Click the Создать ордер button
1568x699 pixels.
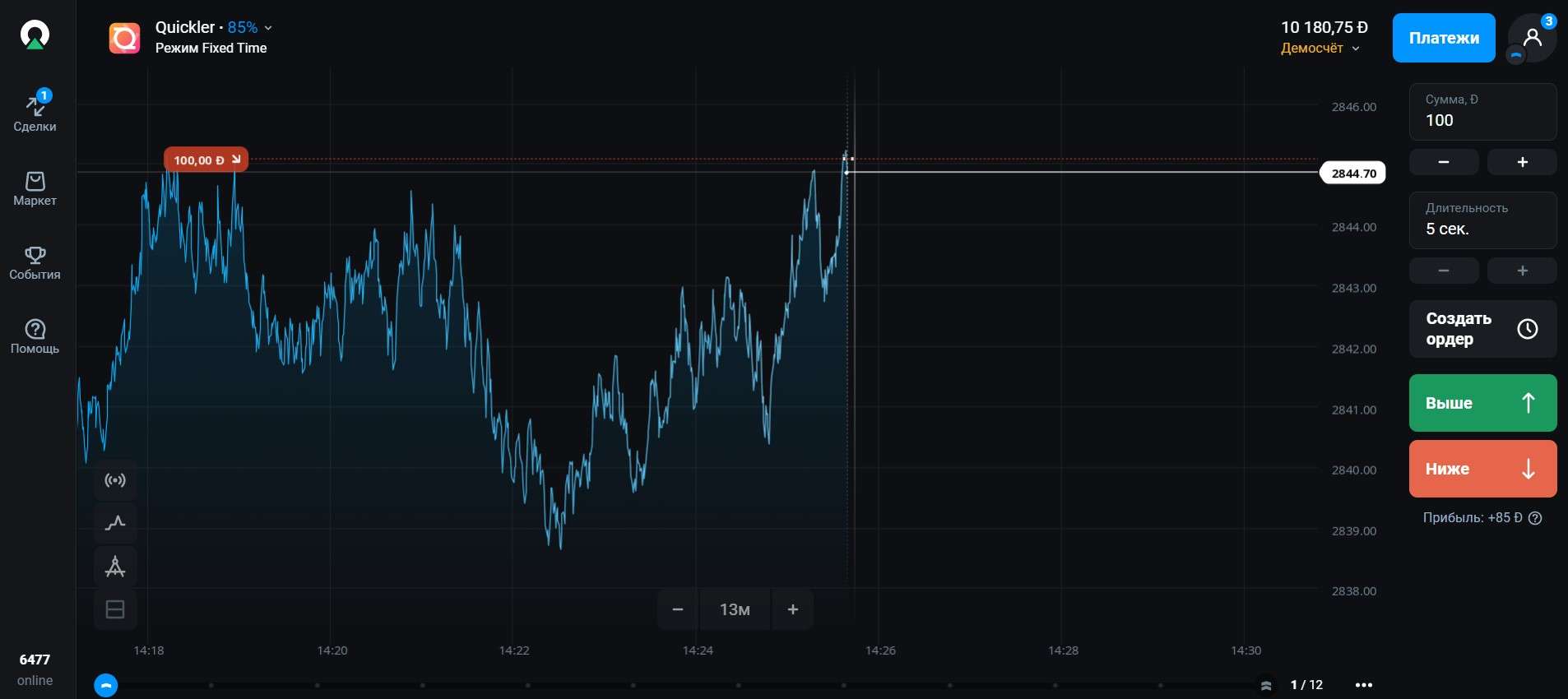[x=1482, y=329]
